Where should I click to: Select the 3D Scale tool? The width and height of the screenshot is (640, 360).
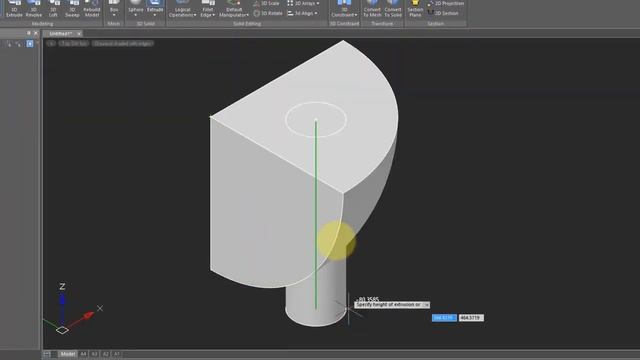[x=267, y=3]
